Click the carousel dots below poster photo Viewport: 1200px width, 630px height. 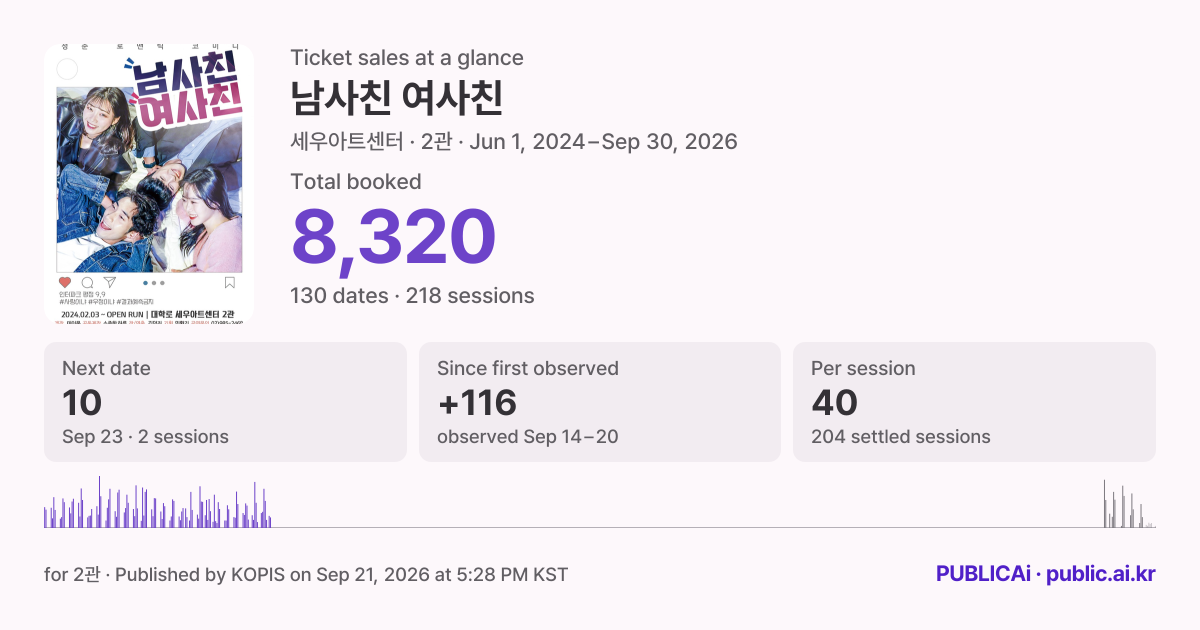pyautogui.click(x=154, y=283)
